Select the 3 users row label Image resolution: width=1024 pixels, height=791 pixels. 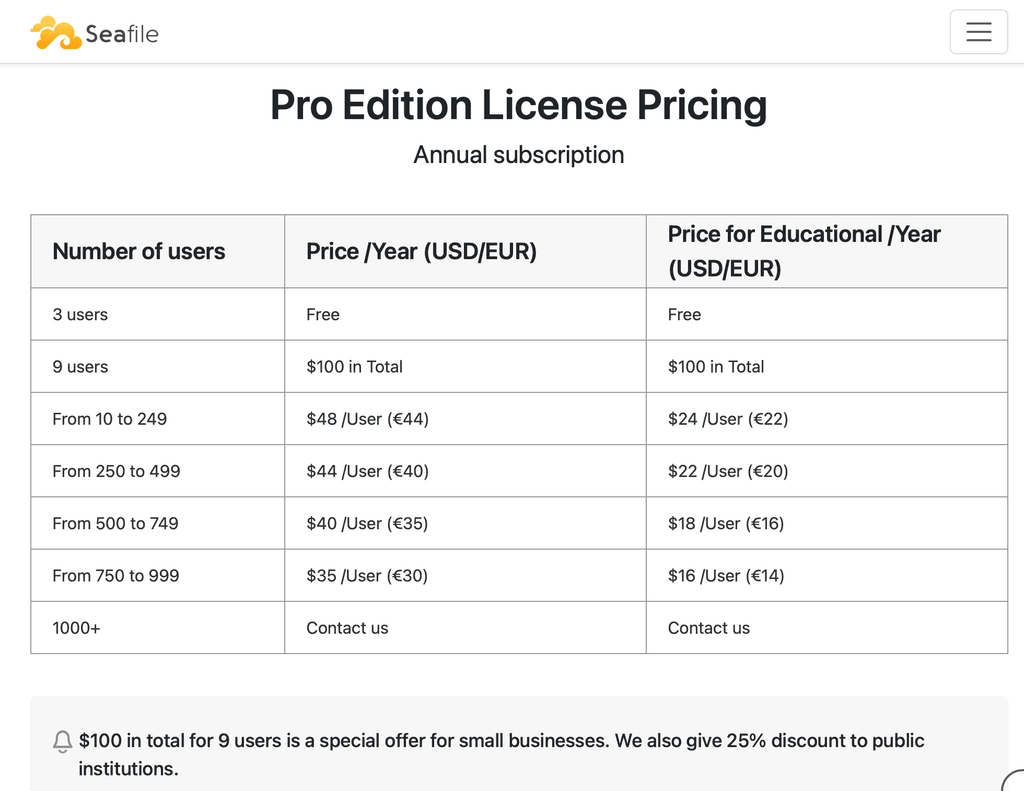pos(80,315)
